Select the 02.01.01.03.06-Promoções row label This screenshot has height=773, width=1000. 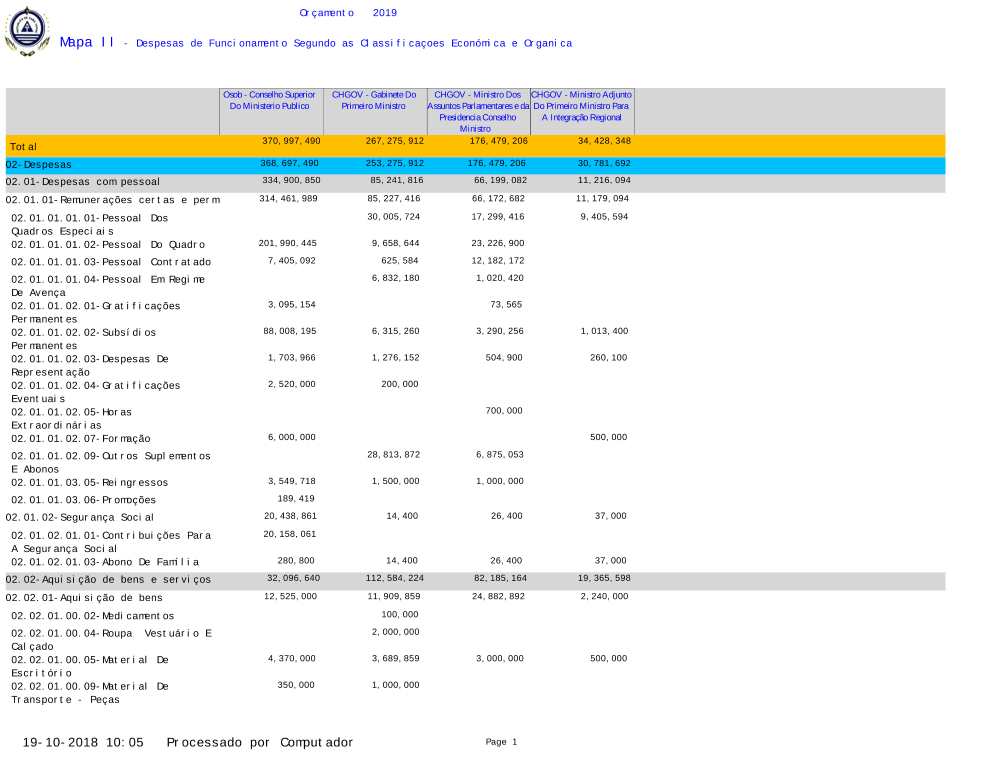[x=84, y=500]
